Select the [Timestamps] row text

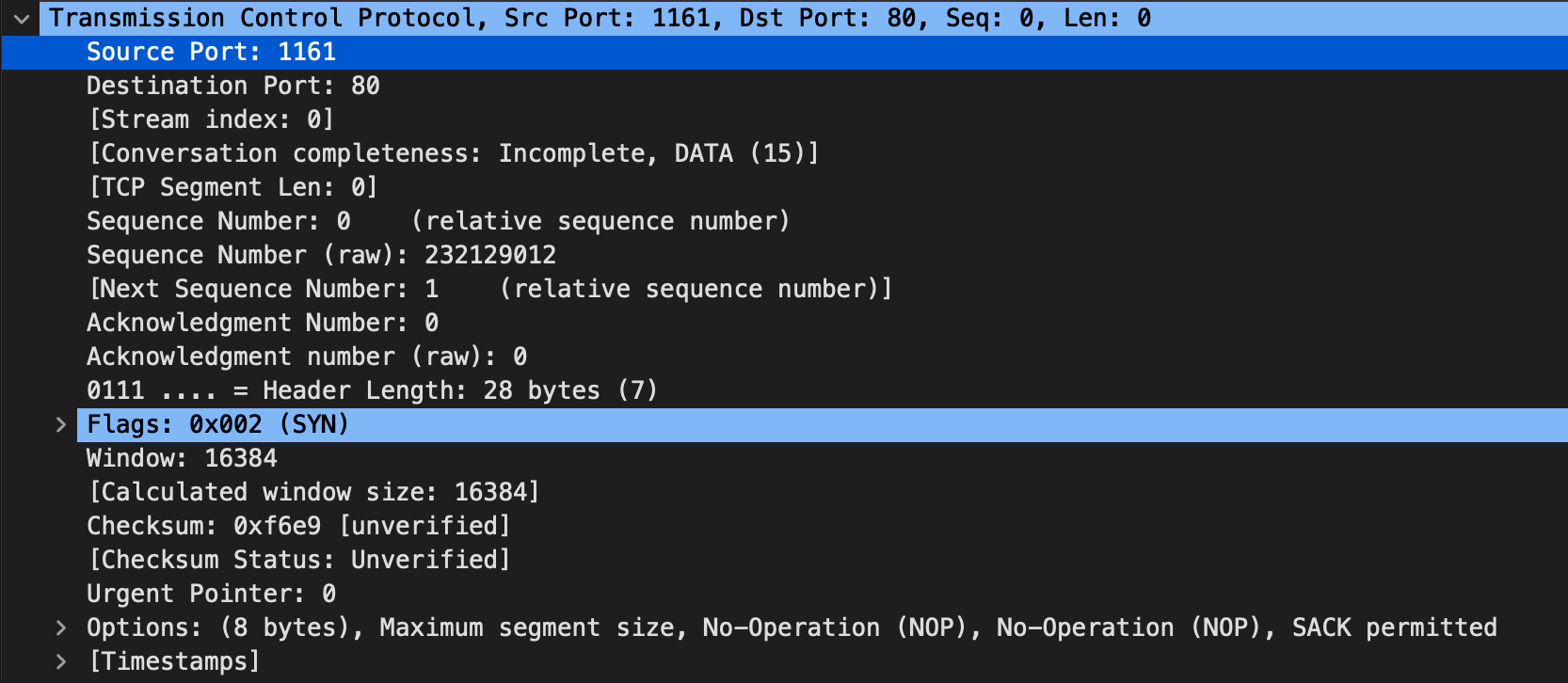[174, 661]
